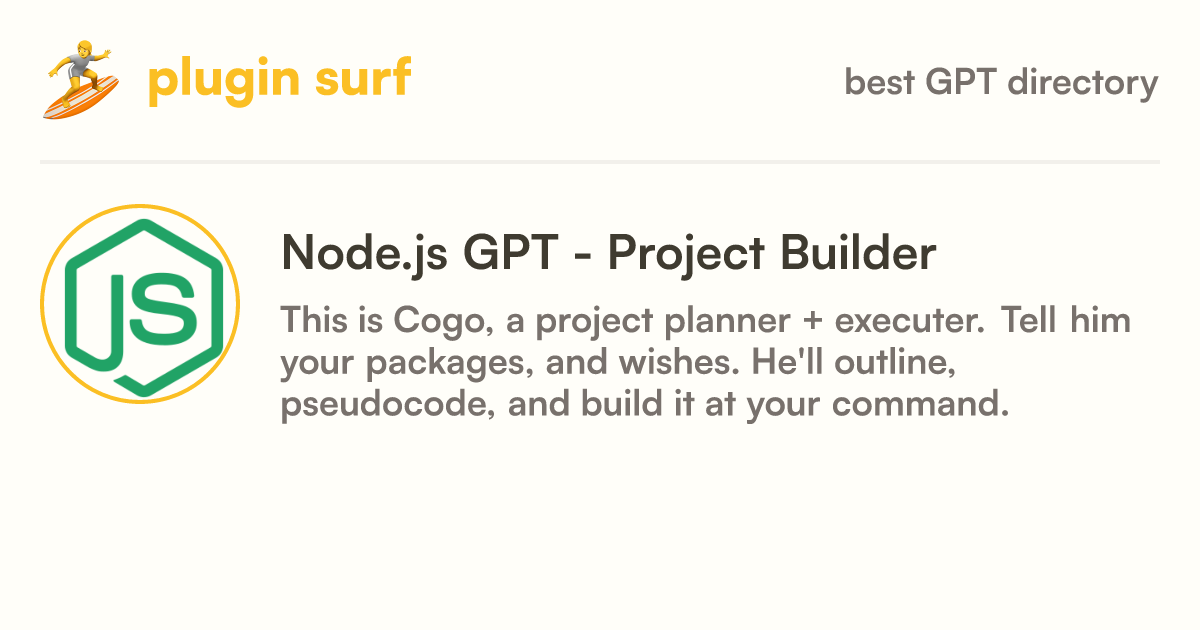Viewport: 1200px width, 630px height.
Task: Click the horizontal divider line below the header
Action: point(600,161)
